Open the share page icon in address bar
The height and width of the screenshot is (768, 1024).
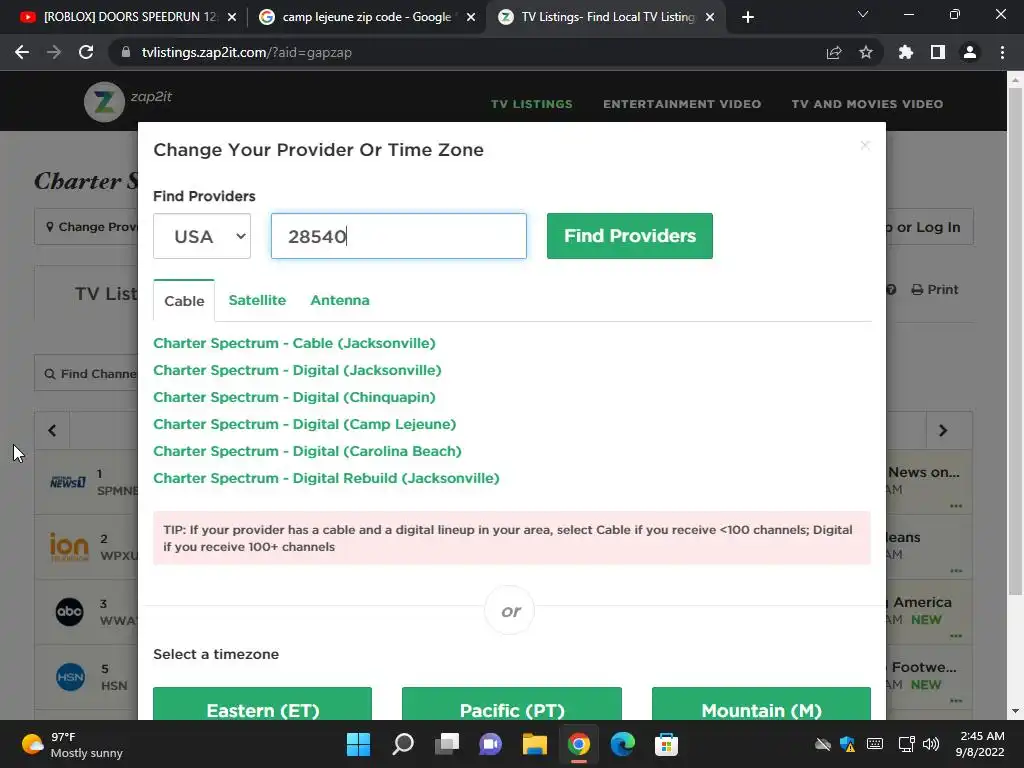[834, 52]
